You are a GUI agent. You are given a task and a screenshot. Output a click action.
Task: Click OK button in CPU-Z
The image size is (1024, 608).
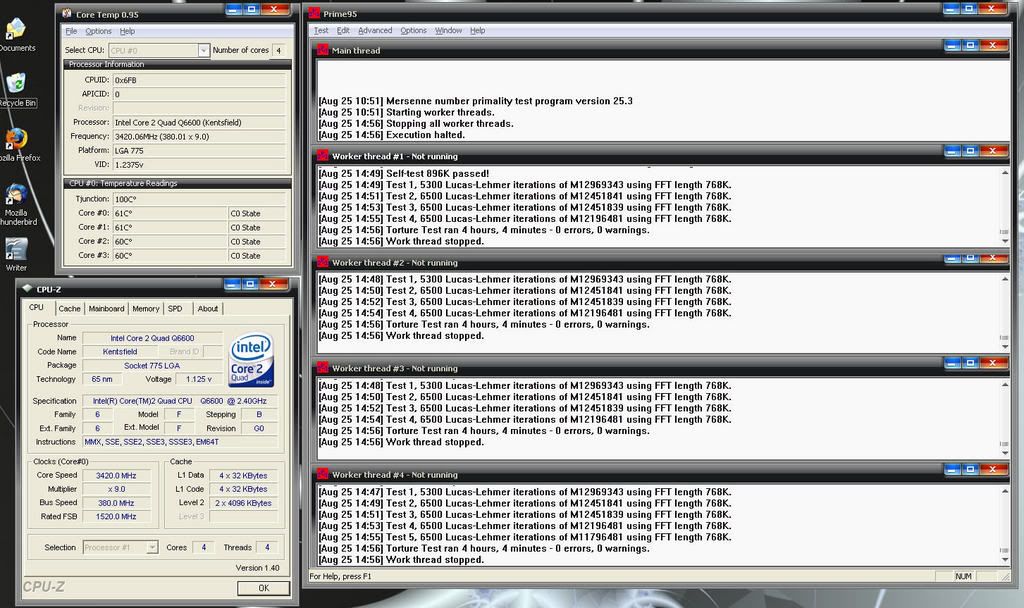coord(264,588)
